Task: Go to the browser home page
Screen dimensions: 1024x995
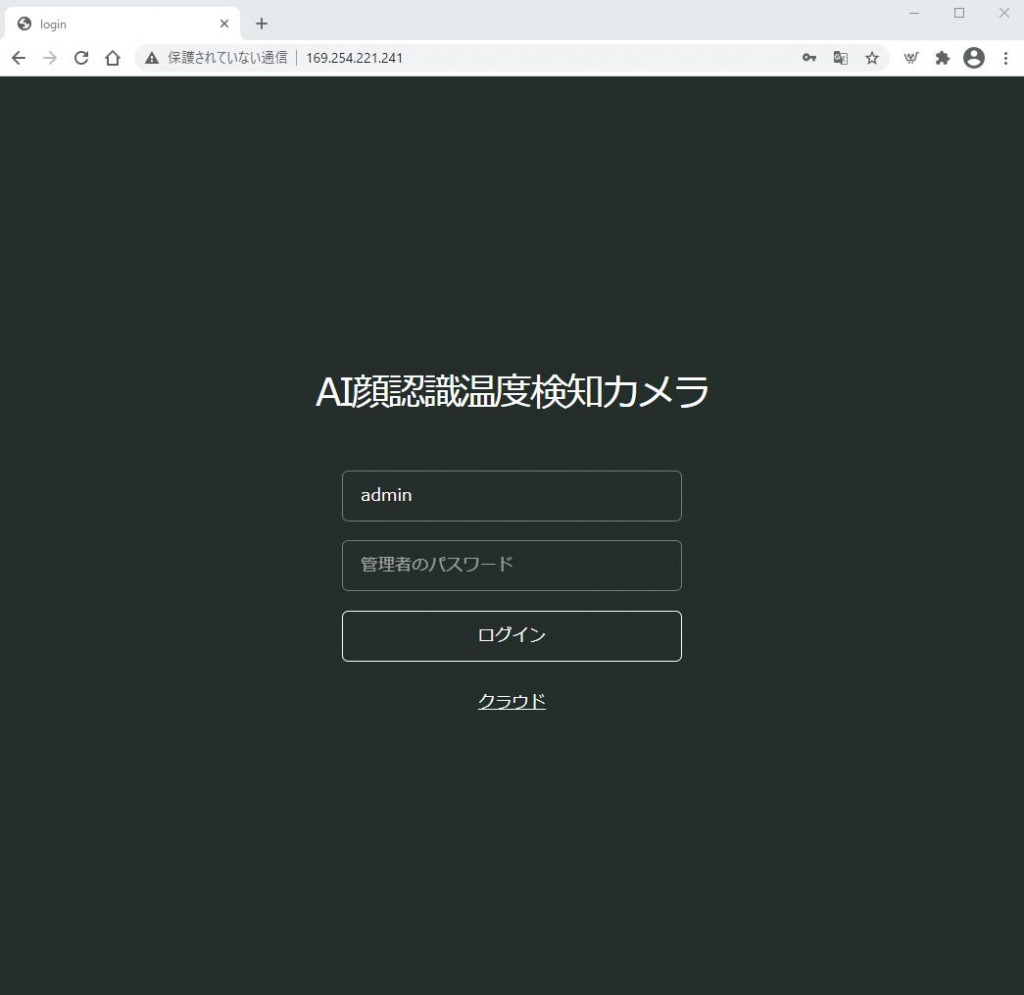Action: [x=113, y=58]
